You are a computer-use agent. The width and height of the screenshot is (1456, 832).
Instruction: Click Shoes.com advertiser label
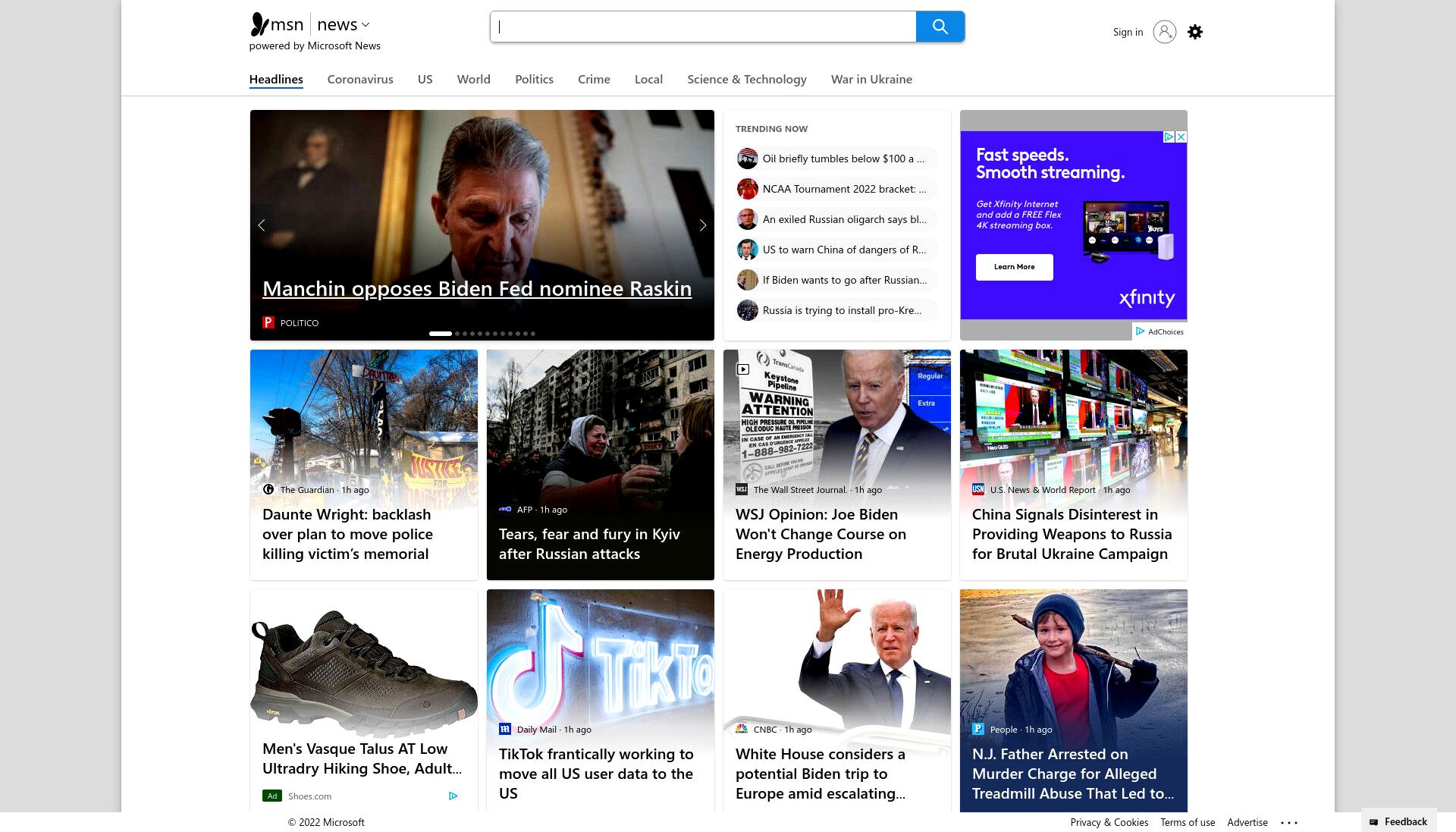coord(309,796)
